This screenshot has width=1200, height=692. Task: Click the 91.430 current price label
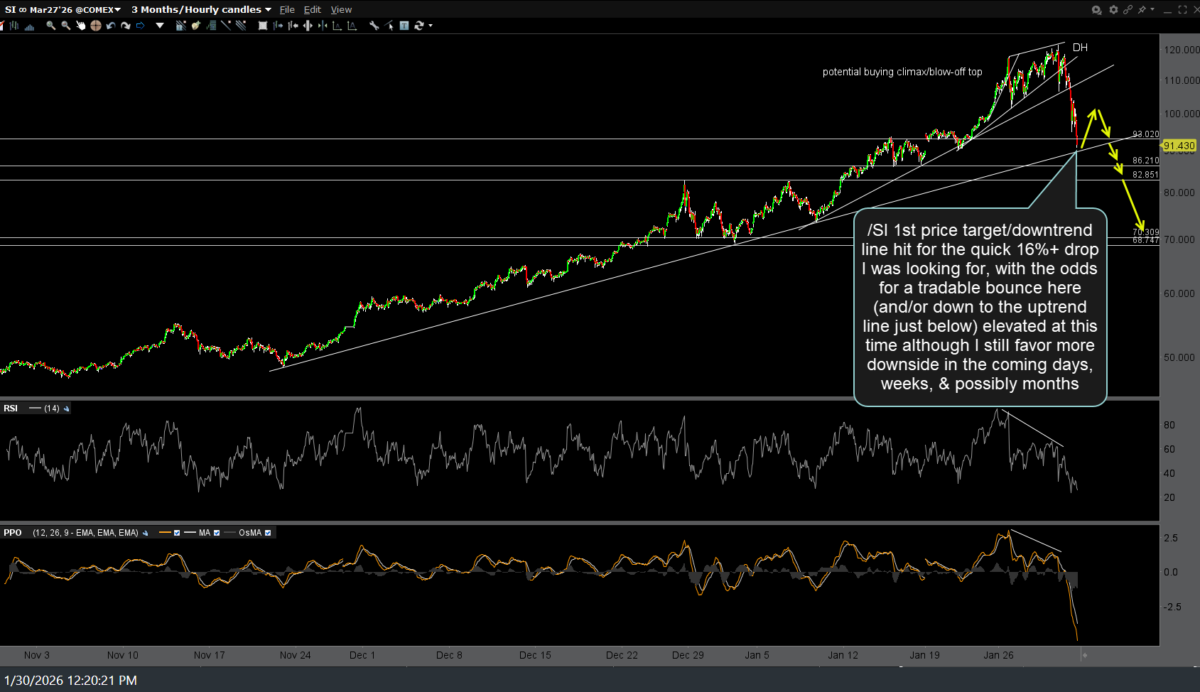(1177, 145)
